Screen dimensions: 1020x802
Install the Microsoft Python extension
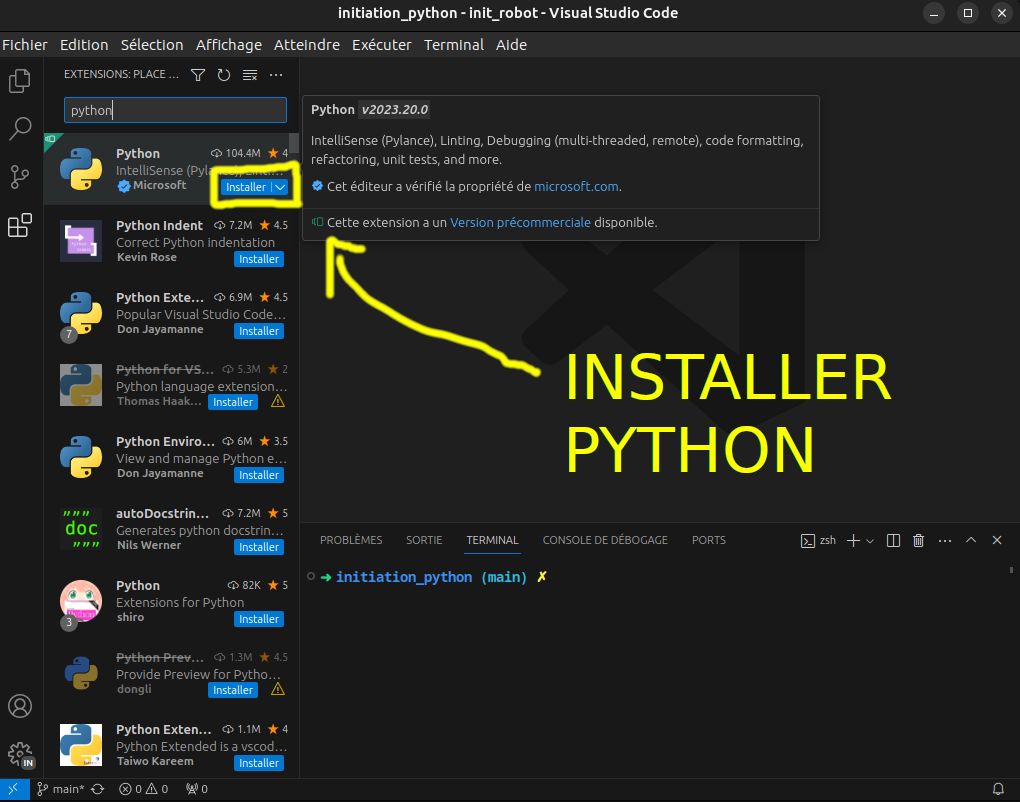coord(246,187)
